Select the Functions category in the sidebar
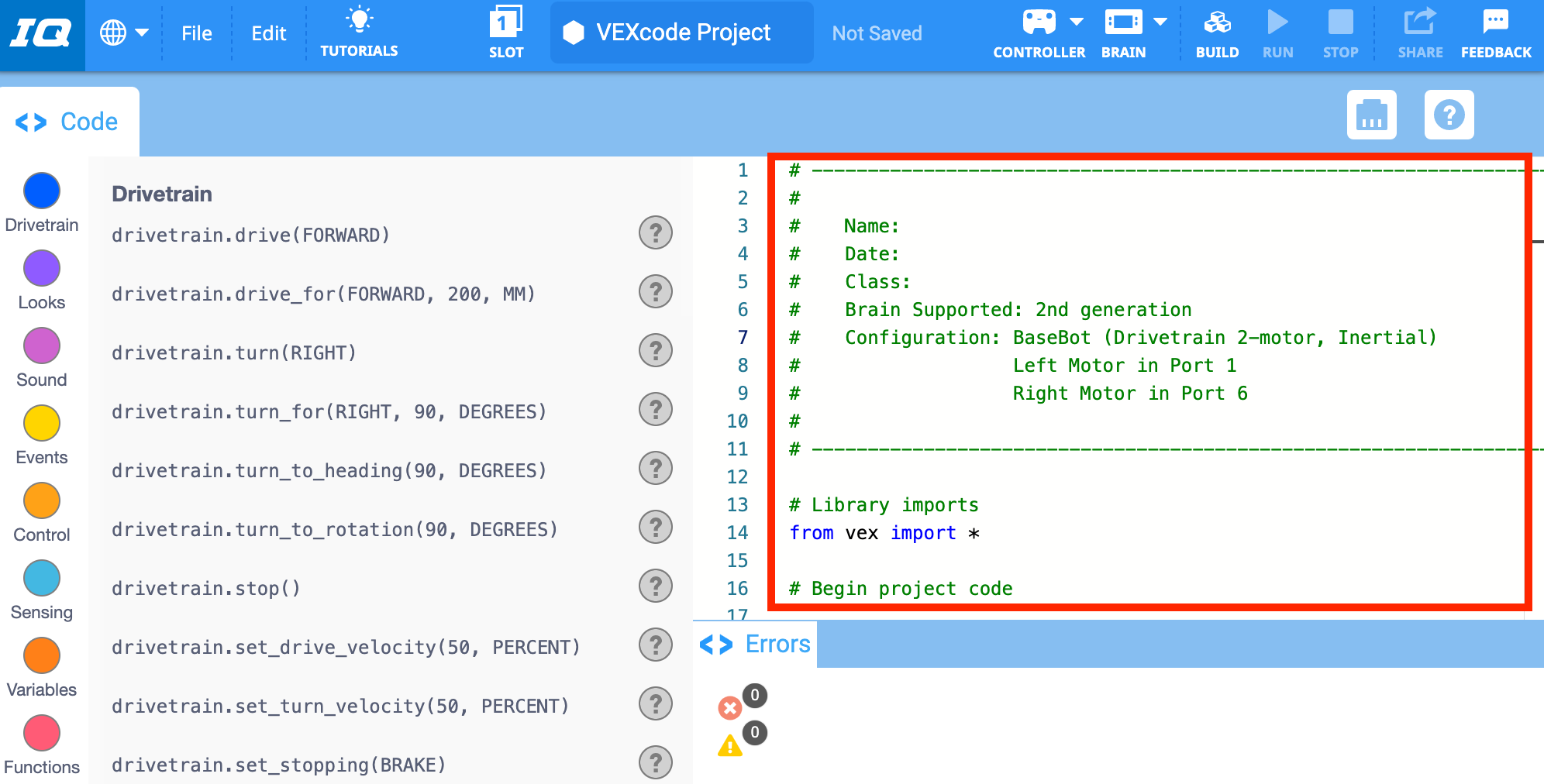The width and height of the screenshot is (1544, 784). (42, 733)
